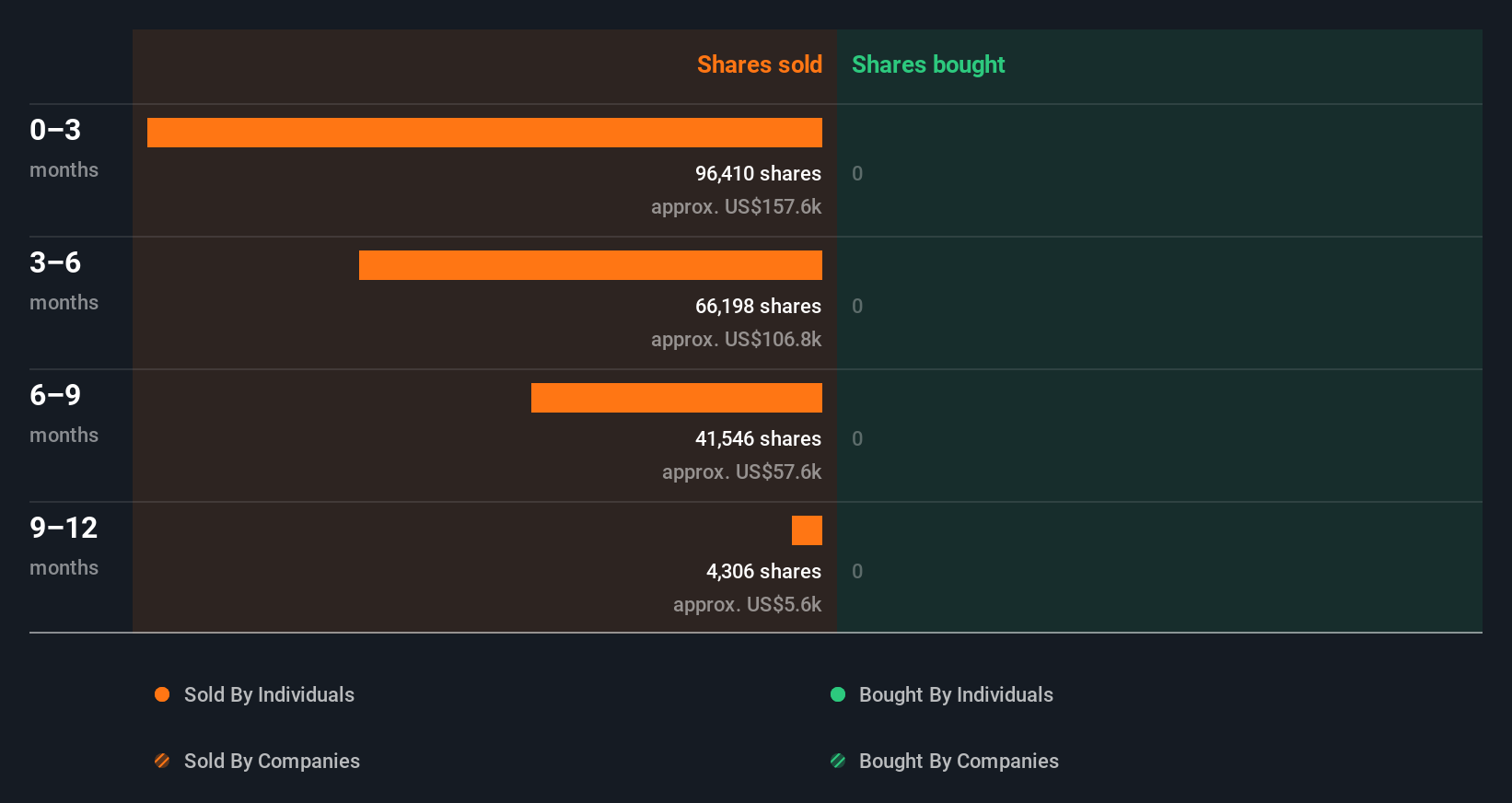Click the orange Sold By Individuals legend dot
The height and width of the screenshot is (803, 1512).
[x=162, y=694]
